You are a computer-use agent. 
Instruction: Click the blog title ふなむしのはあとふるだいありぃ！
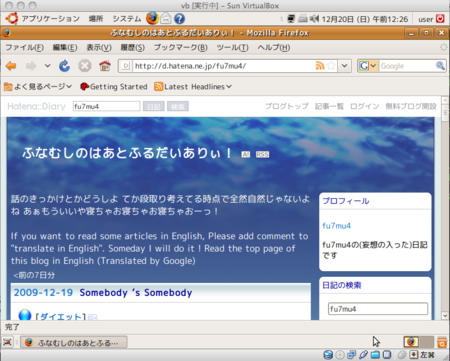127,153
